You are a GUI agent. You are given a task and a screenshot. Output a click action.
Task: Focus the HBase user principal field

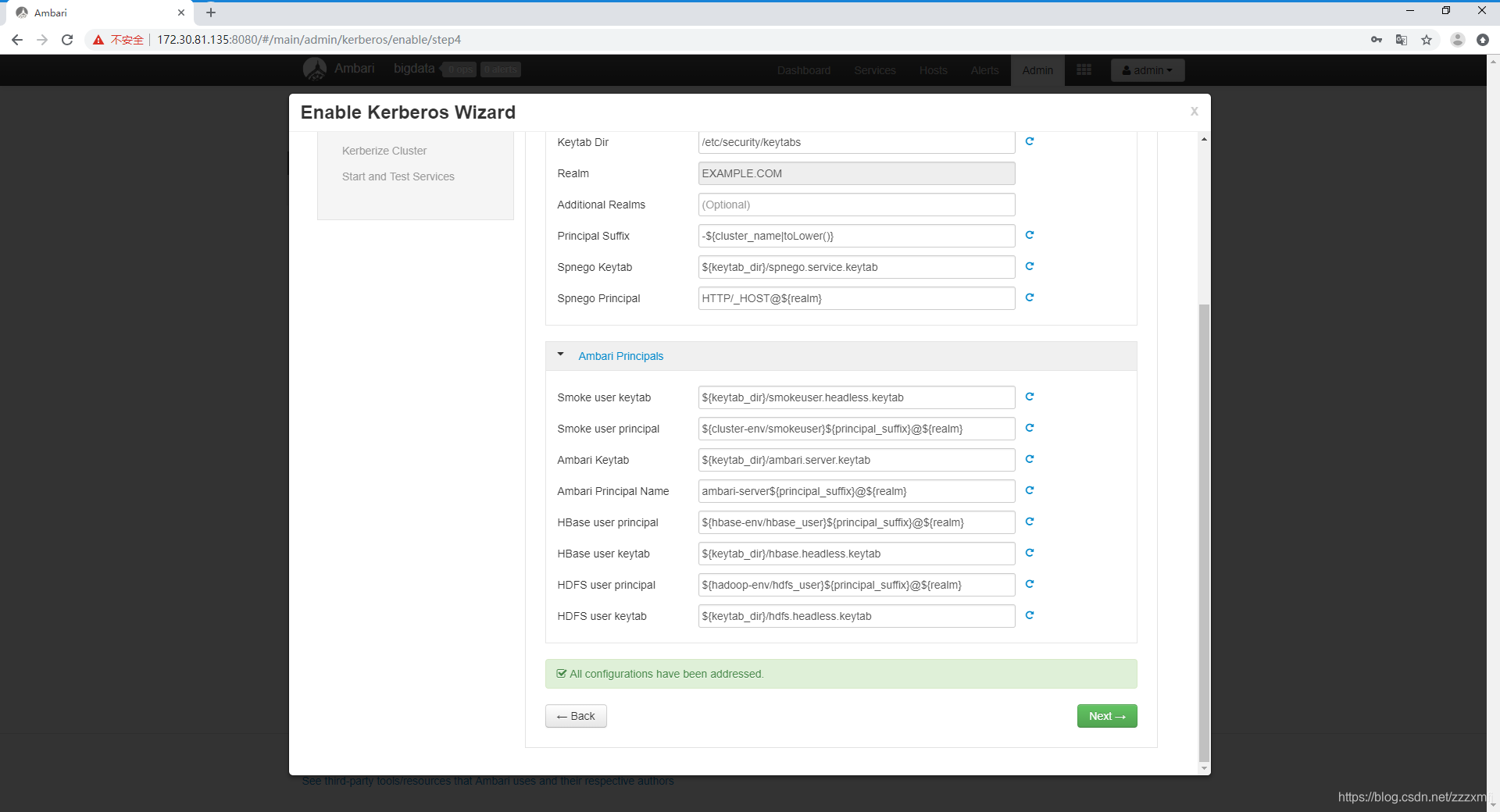(856, 522)
